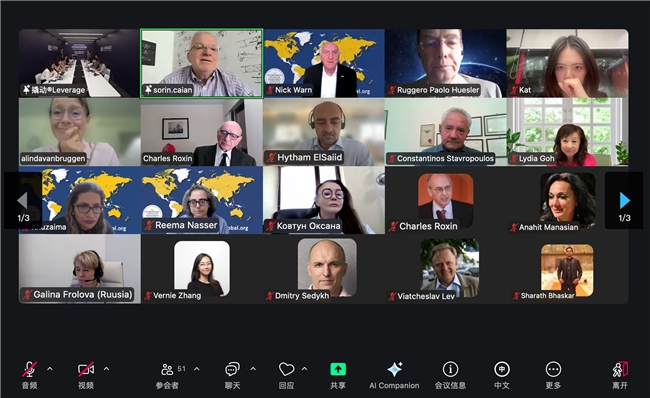
Task: Show meeting info icon
Action: tap(450, 369)
